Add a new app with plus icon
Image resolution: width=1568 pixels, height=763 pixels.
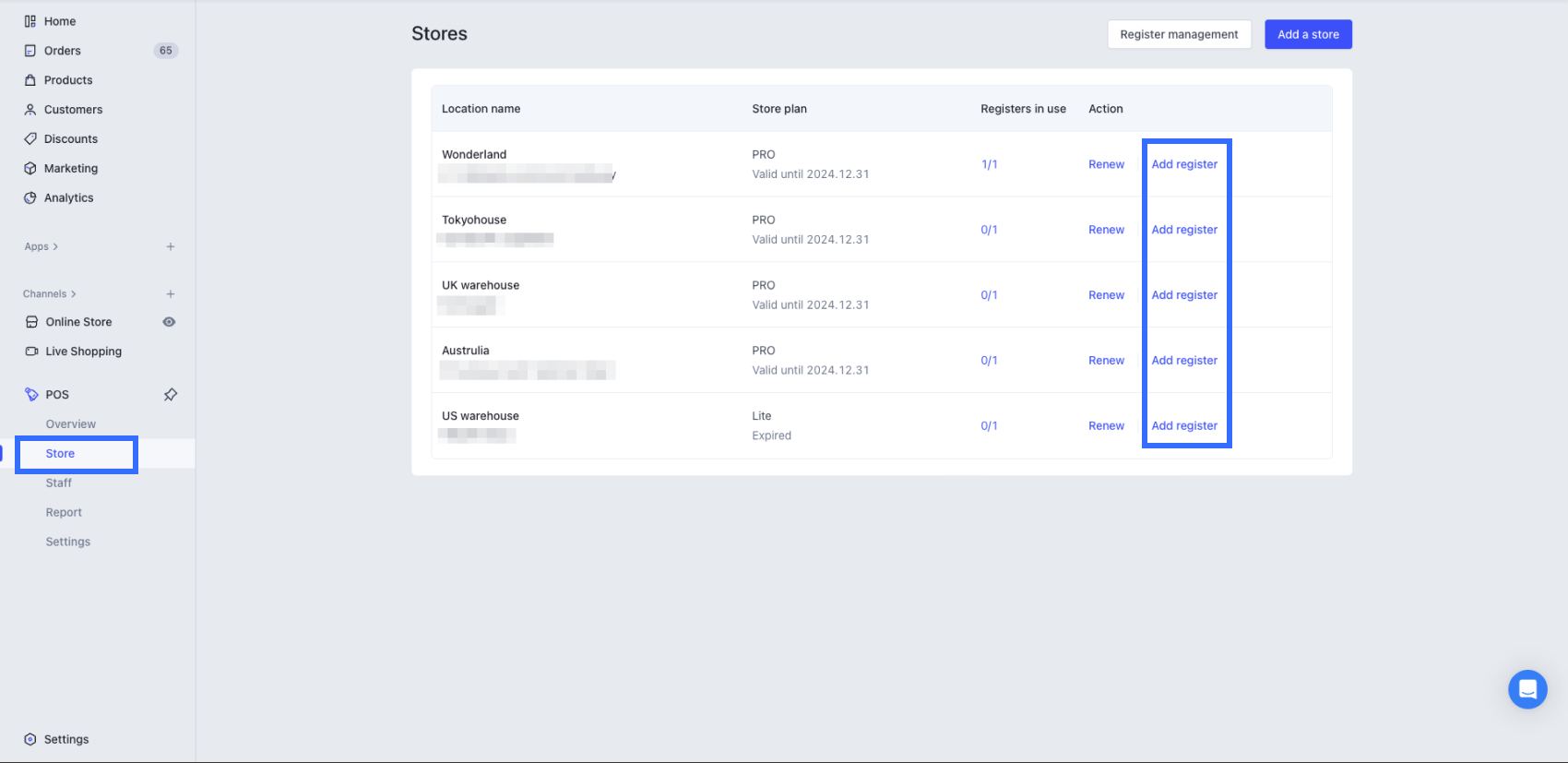[171, 247]
